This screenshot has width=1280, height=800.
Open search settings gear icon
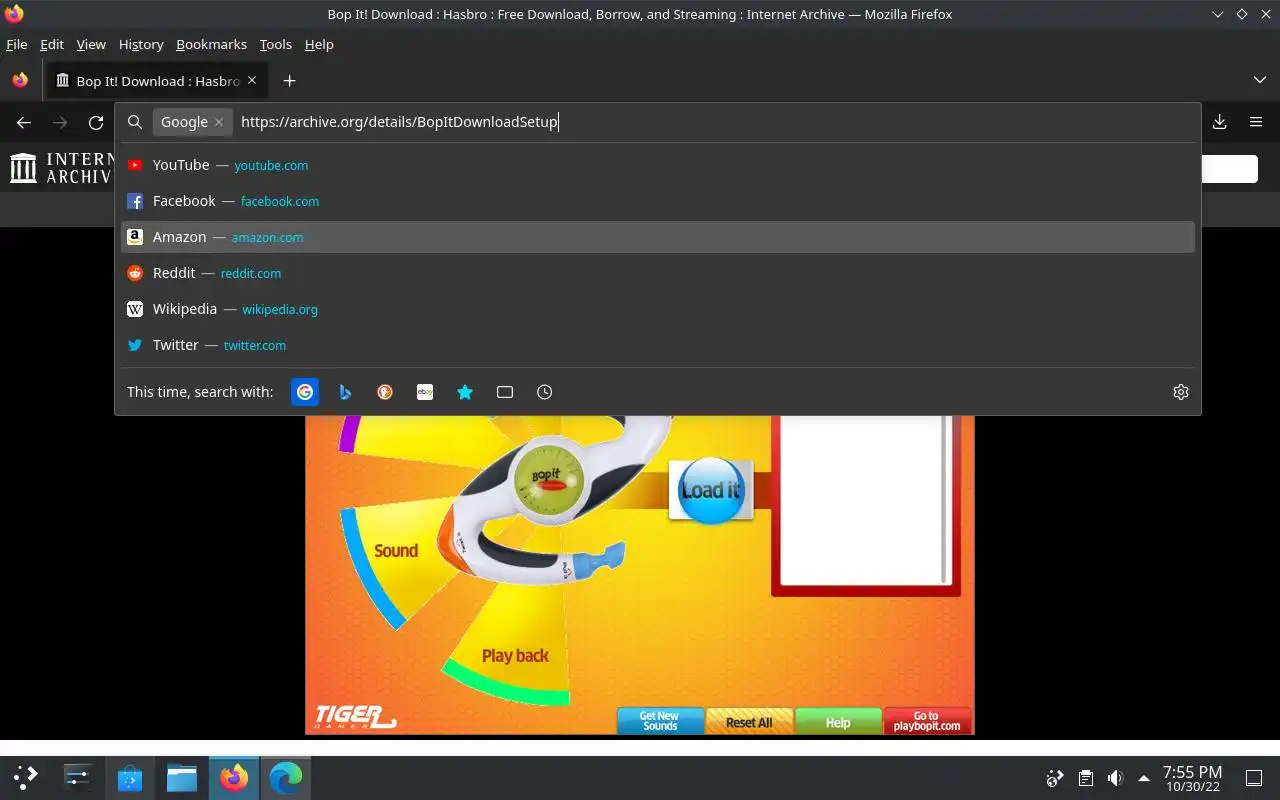(1181, 392)
